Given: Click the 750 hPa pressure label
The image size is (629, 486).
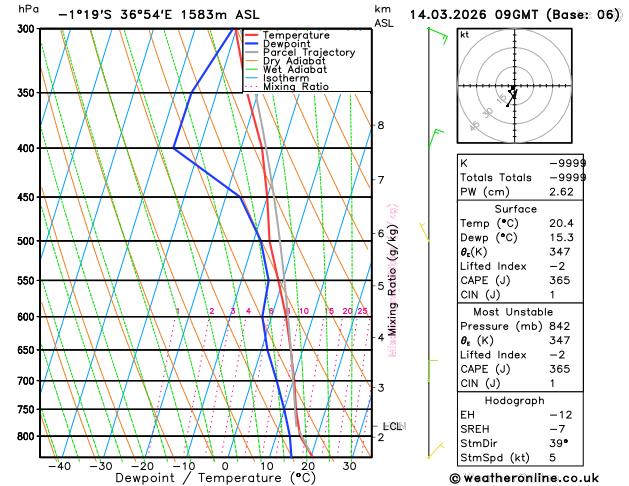Looking at the screenshot, I should click(x=28, y=409).
